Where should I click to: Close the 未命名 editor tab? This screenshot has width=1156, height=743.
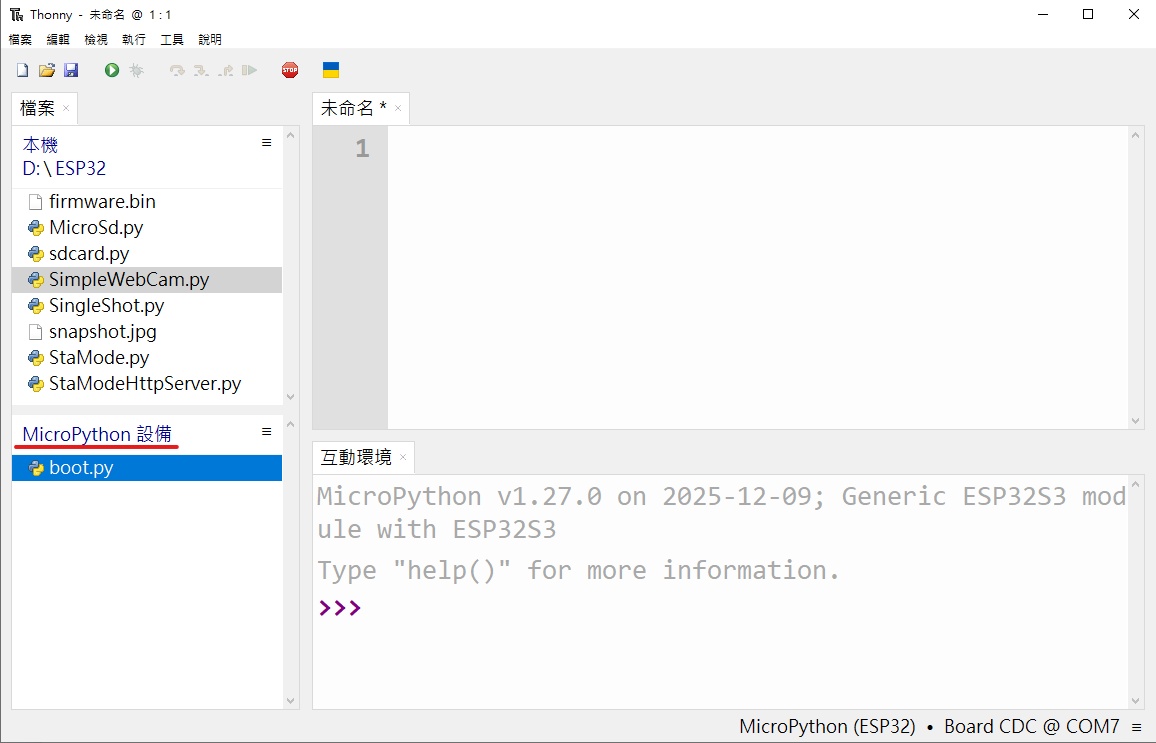[398, 109]
